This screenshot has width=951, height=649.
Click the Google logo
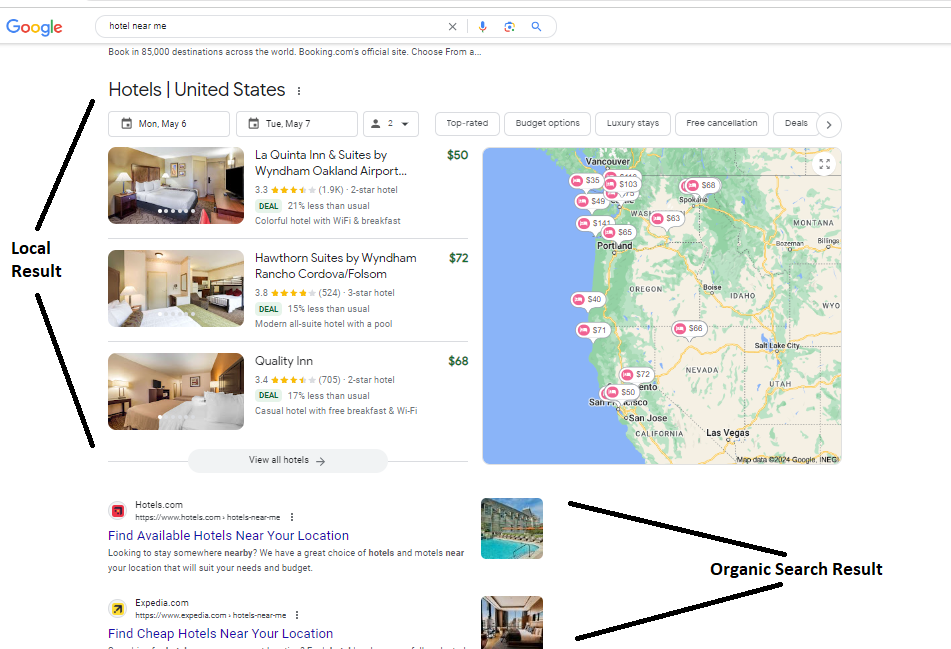pos(34,27)
